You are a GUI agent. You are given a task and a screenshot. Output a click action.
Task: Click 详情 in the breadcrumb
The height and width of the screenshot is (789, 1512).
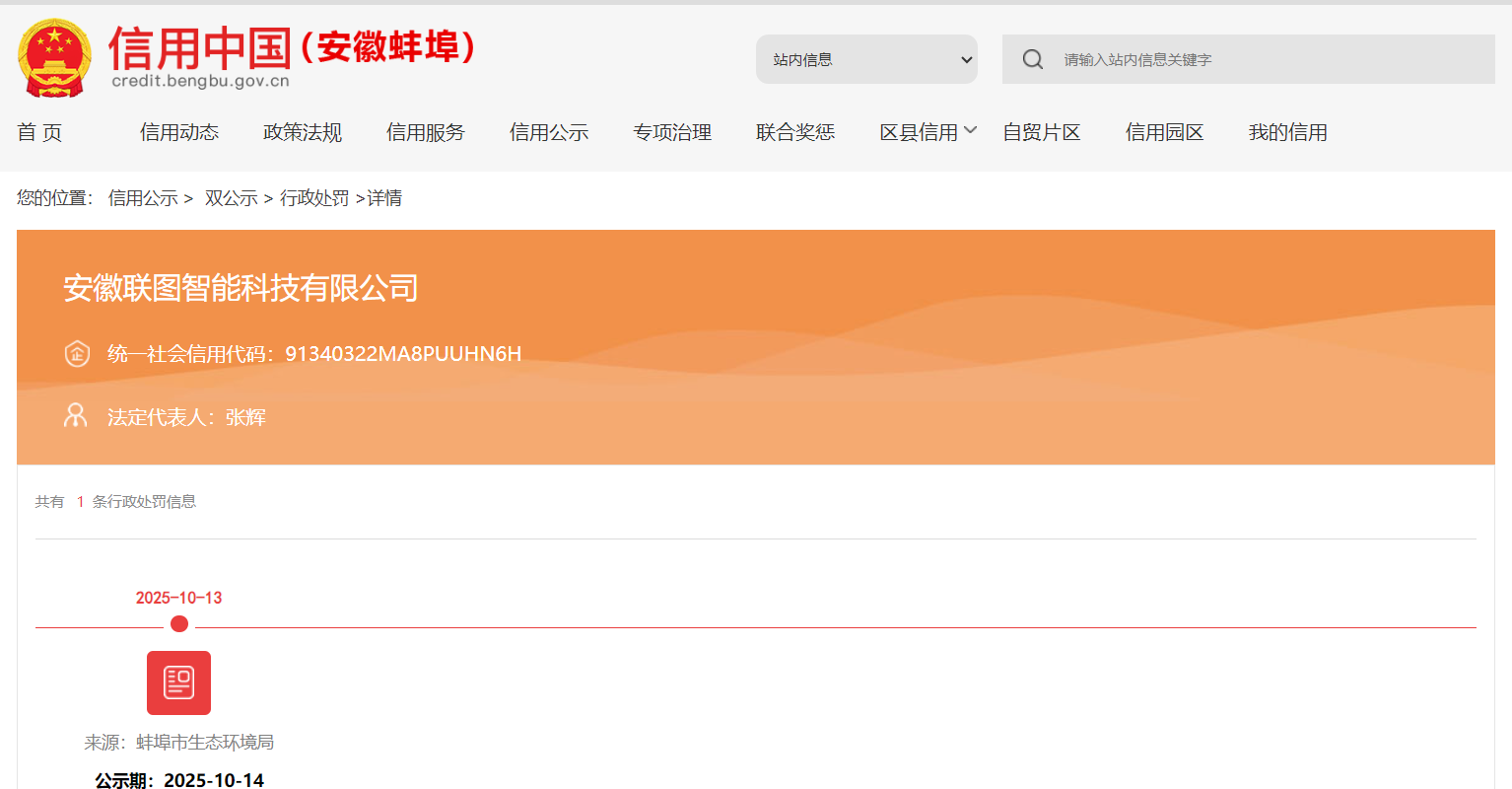pyautogui.click(x=384, y=198)
